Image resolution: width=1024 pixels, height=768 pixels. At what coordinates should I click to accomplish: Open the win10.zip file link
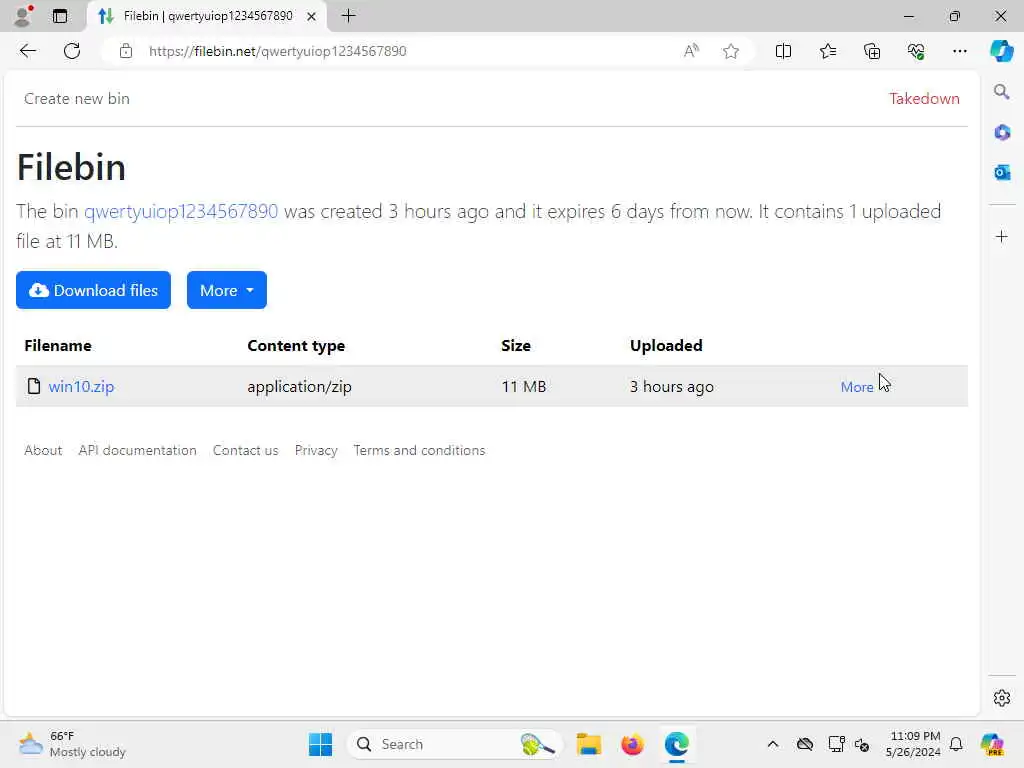pyautogui.click(x=81, y=386)
